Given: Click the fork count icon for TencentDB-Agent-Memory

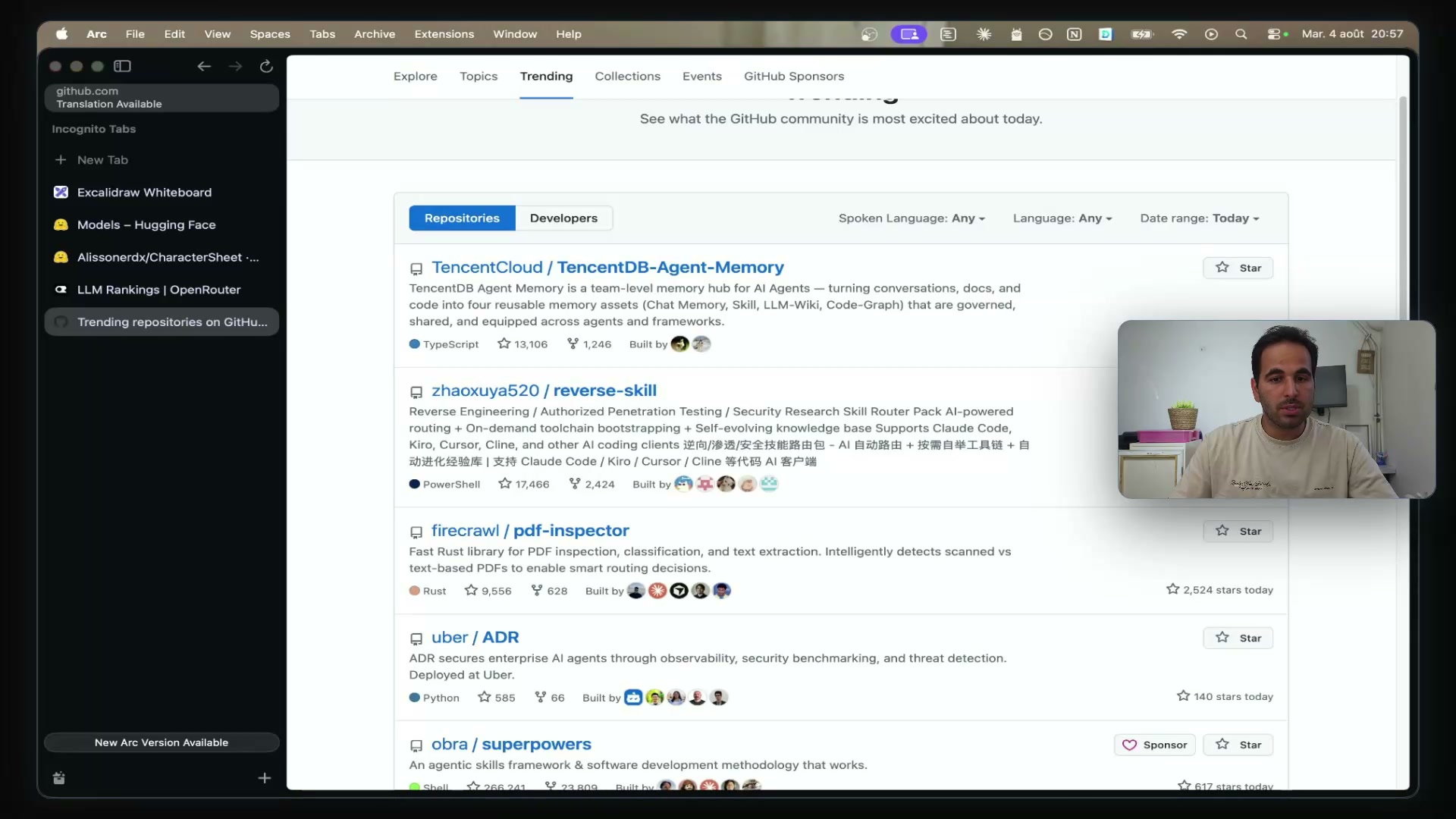Looking at the screenshot, I should 573,344.
